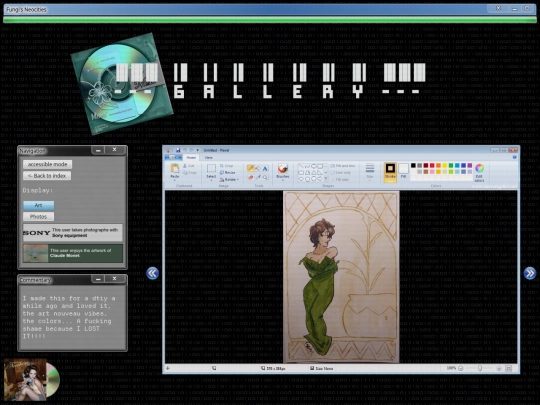Expand the Brushes dropdown arrow
This screenshot has height=405, width=540.
(283, 180)
